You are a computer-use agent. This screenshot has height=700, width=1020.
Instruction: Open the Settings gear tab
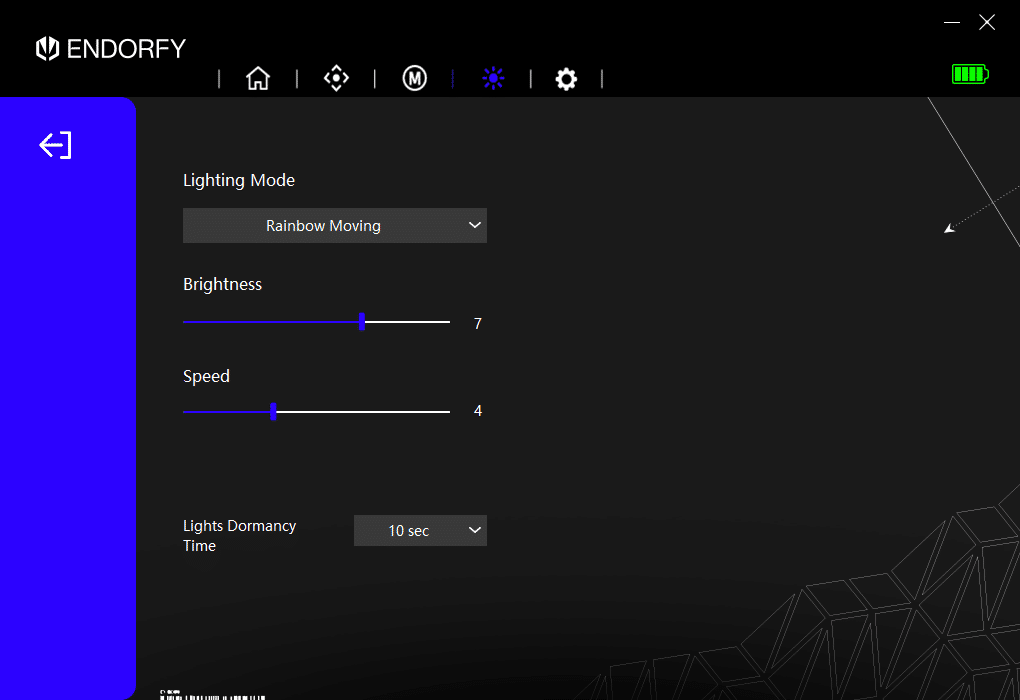click(566, 79)
